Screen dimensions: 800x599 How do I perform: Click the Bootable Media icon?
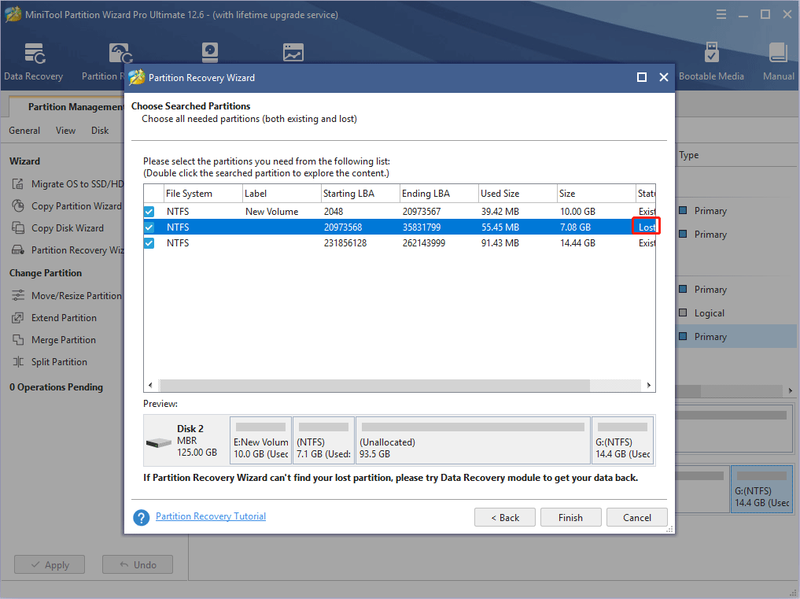tap(711, 53)
